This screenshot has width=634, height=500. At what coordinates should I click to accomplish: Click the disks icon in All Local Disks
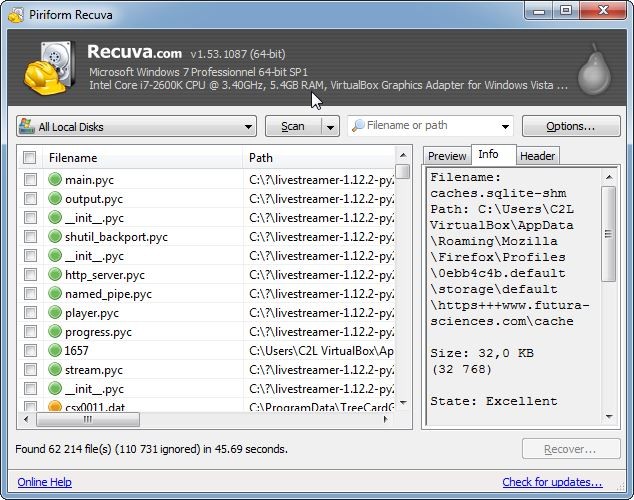(x=27, y=126)
